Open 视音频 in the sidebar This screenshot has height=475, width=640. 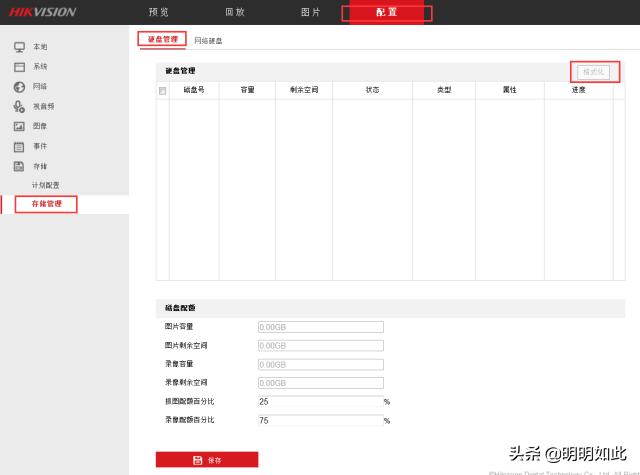pos(44,107)
